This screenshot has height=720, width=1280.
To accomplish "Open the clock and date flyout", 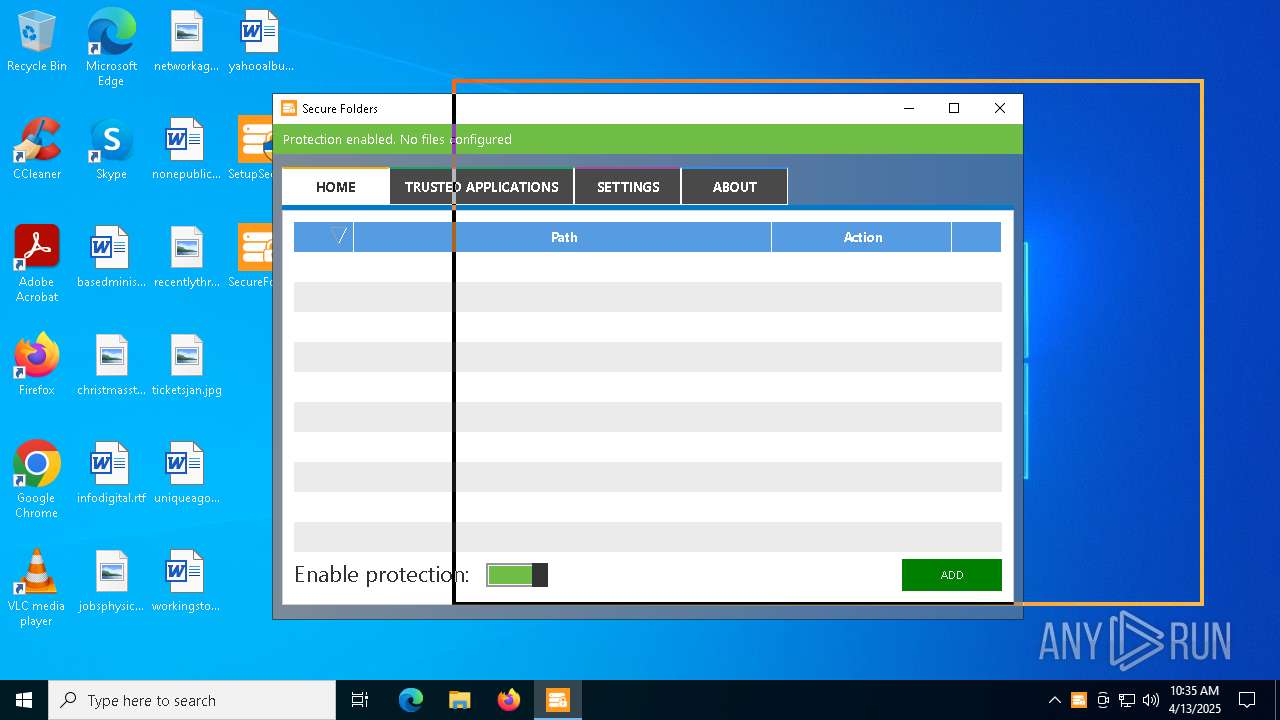I will coord(1194,700).
